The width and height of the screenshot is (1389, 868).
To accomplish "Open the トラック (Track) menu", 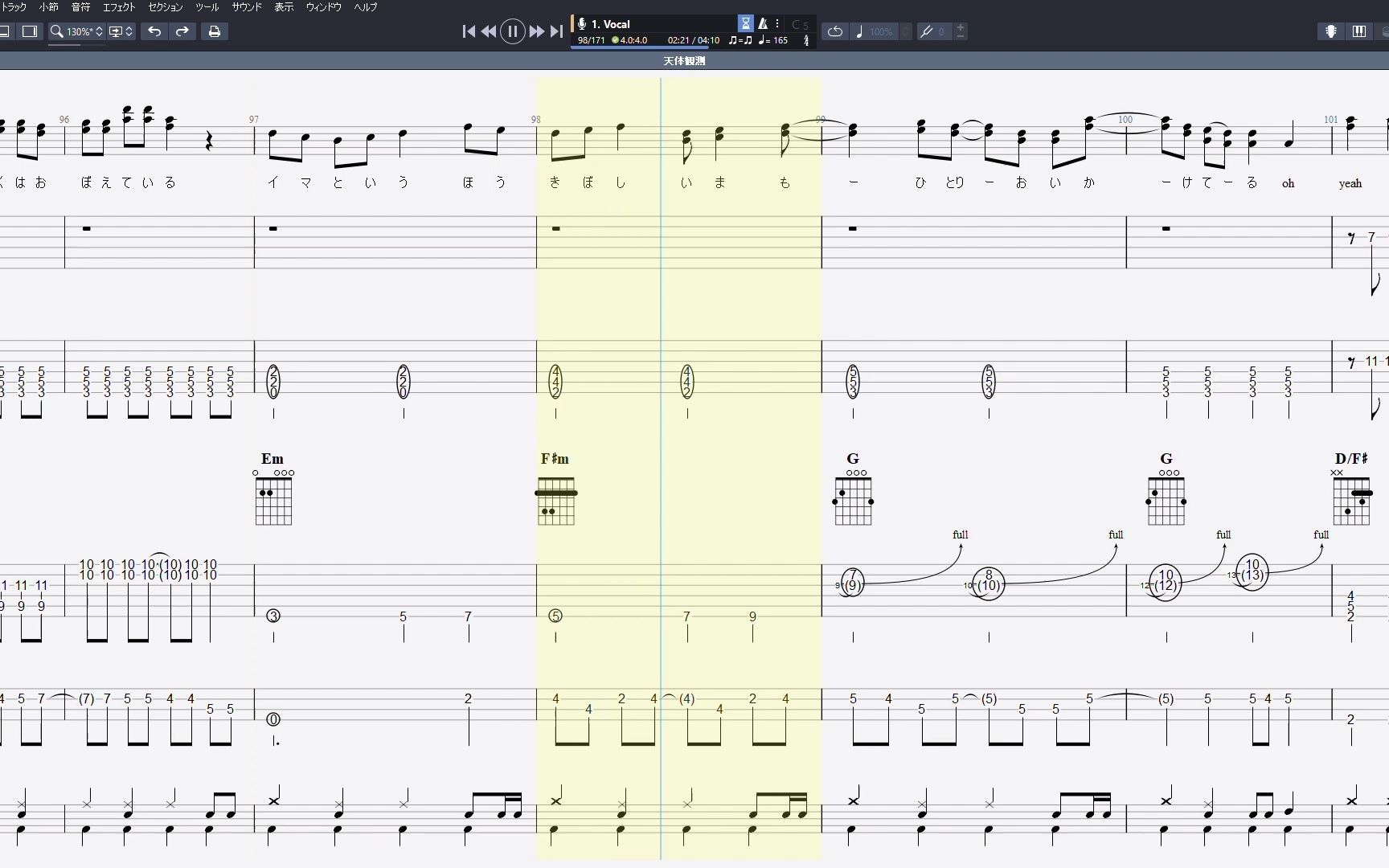I will (x=14, y=7).
